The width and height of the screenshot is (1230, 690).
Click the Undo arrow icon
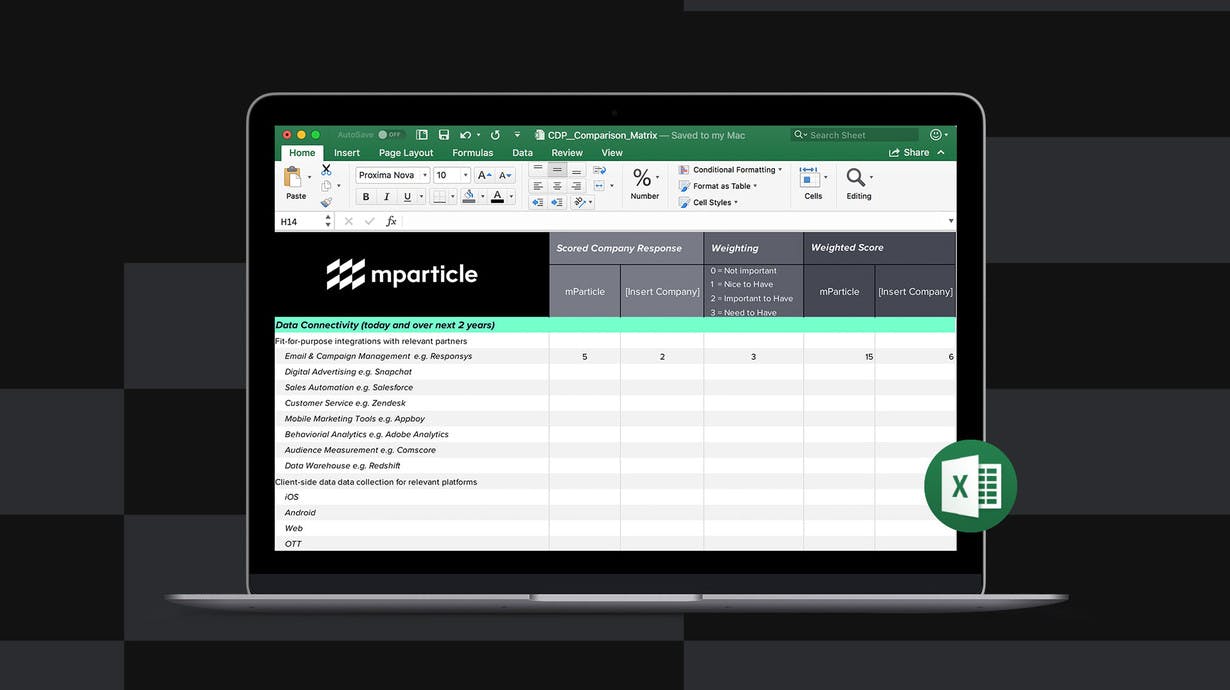pyautogui.click(x=465, y=135)
